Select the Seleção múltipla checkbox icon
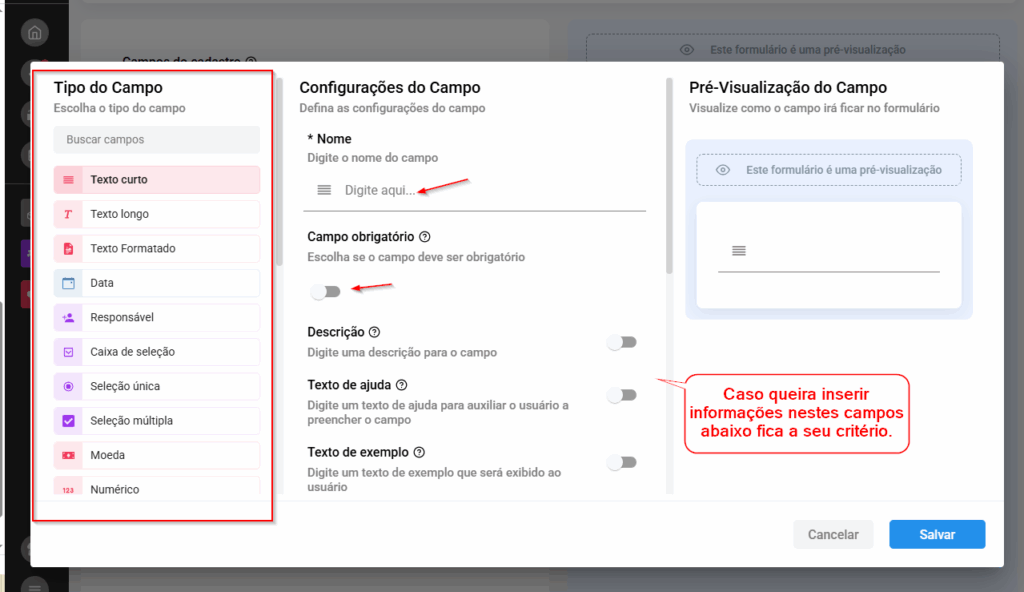This screenshot has height=592, width=1024. [68, 421]
